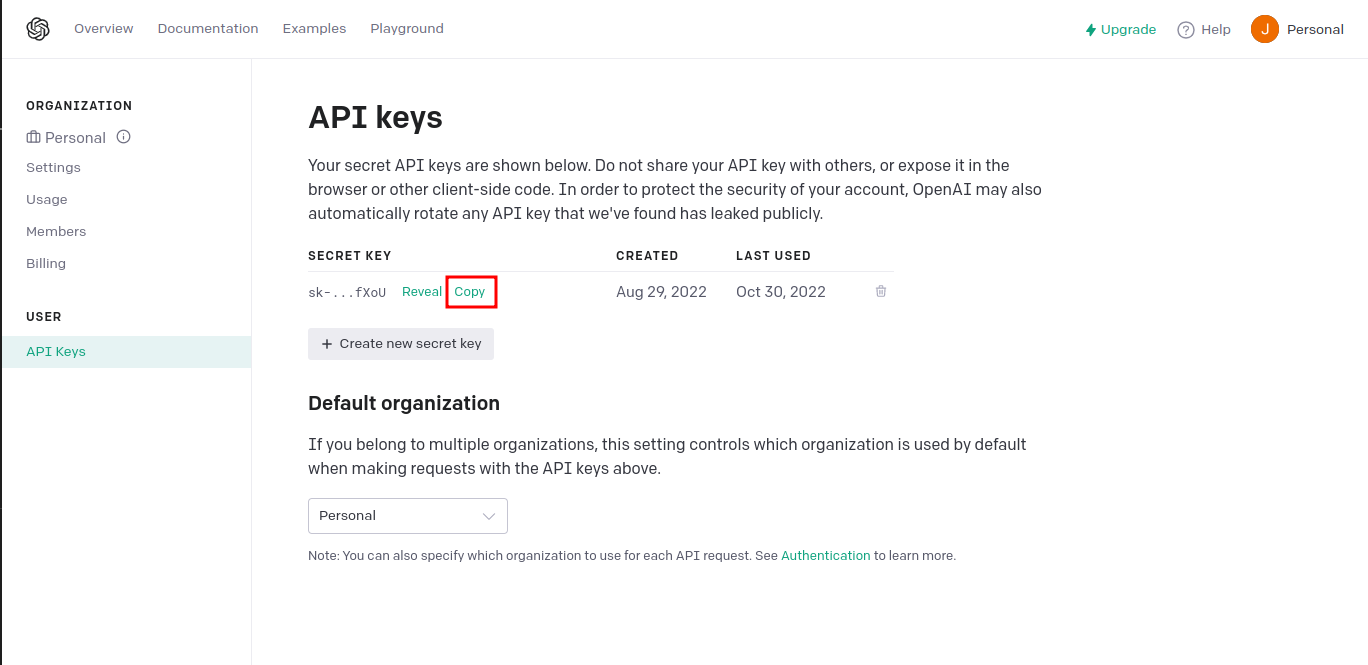
Task: Select the API Keys sidebar item
Action: tap(126, 352)
